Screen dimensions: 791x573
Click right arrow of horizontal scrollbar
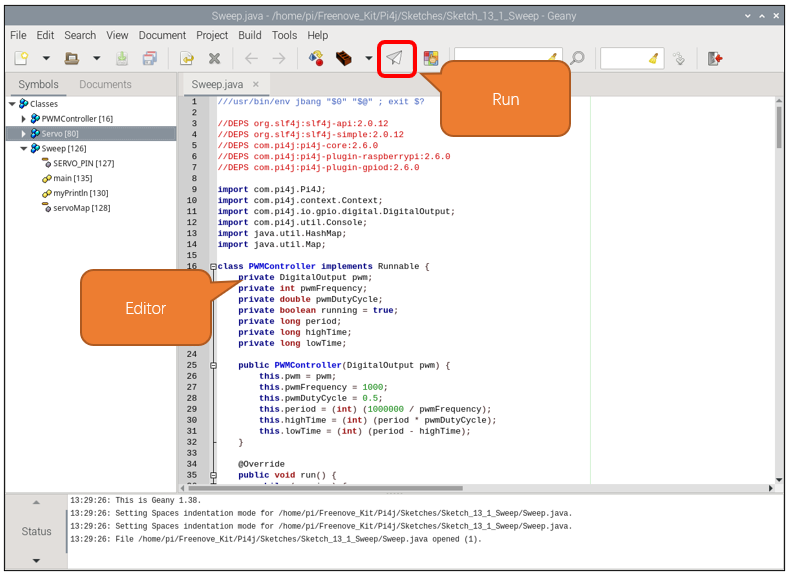tap(771, 488)
